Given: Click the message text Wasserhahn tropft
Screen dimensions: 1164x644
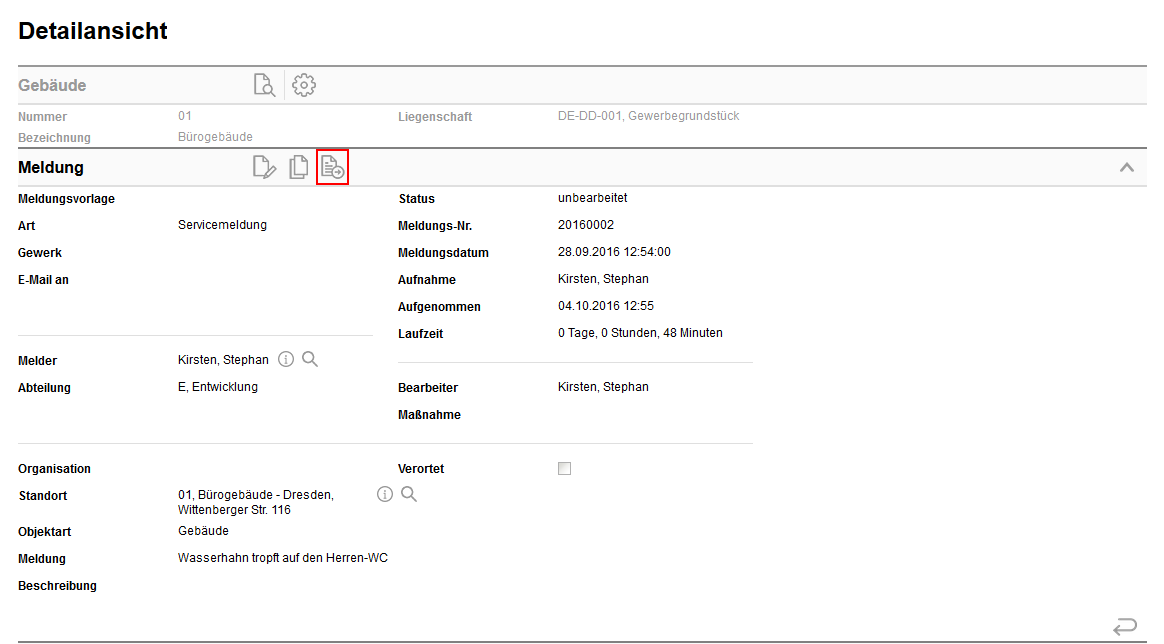Looking at the screenshot, I should 282,558.
